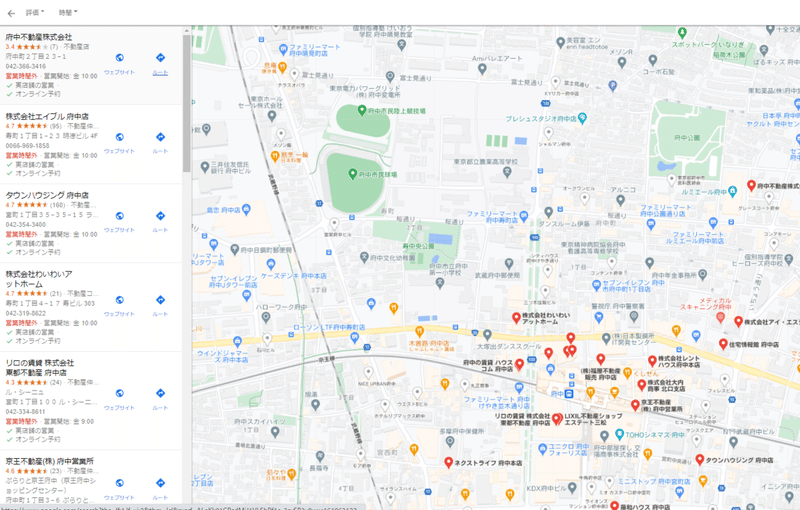Open website icon for 府中不動産株式会社
The height and width of the screenshot is (510, 800).
[119, 58]
